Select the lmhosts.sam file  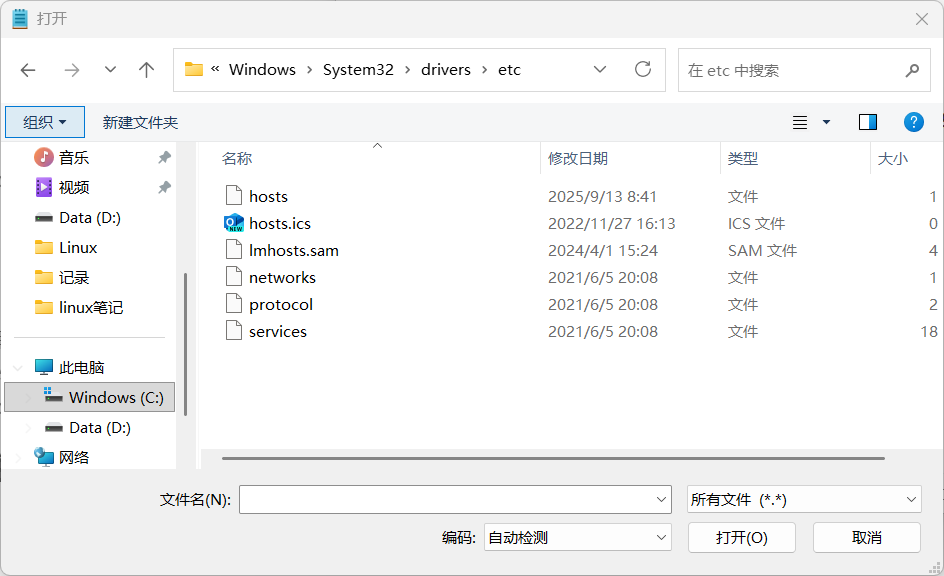tap(294, 250)
